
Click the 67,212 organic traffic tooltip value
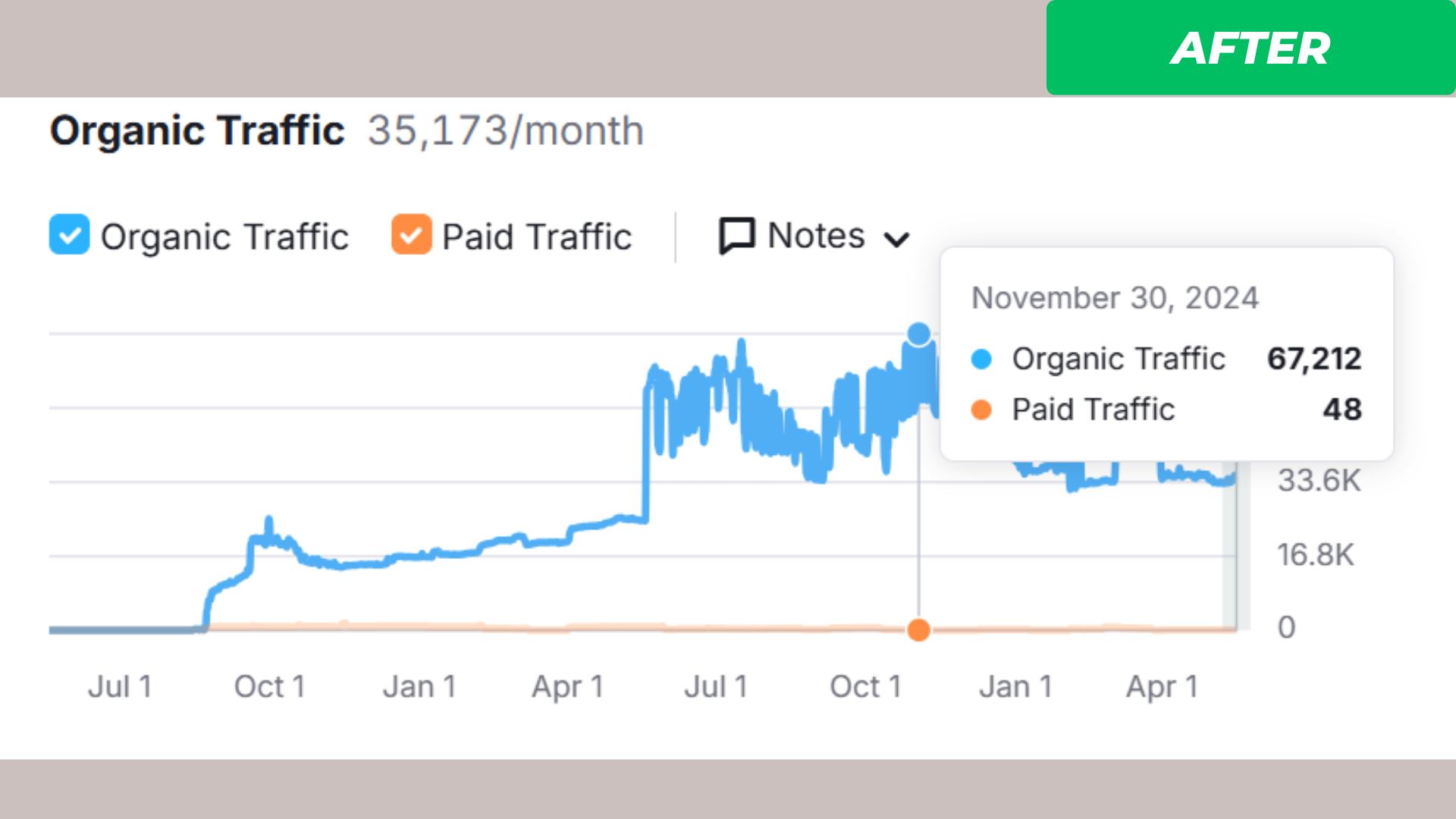tap(1314, 359)
